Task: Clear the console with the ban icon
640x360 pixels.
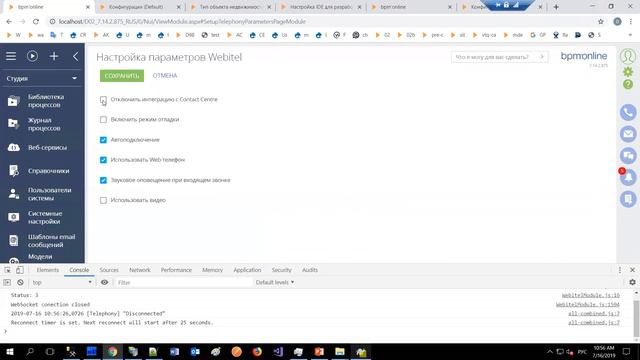Action: [20, 282]
